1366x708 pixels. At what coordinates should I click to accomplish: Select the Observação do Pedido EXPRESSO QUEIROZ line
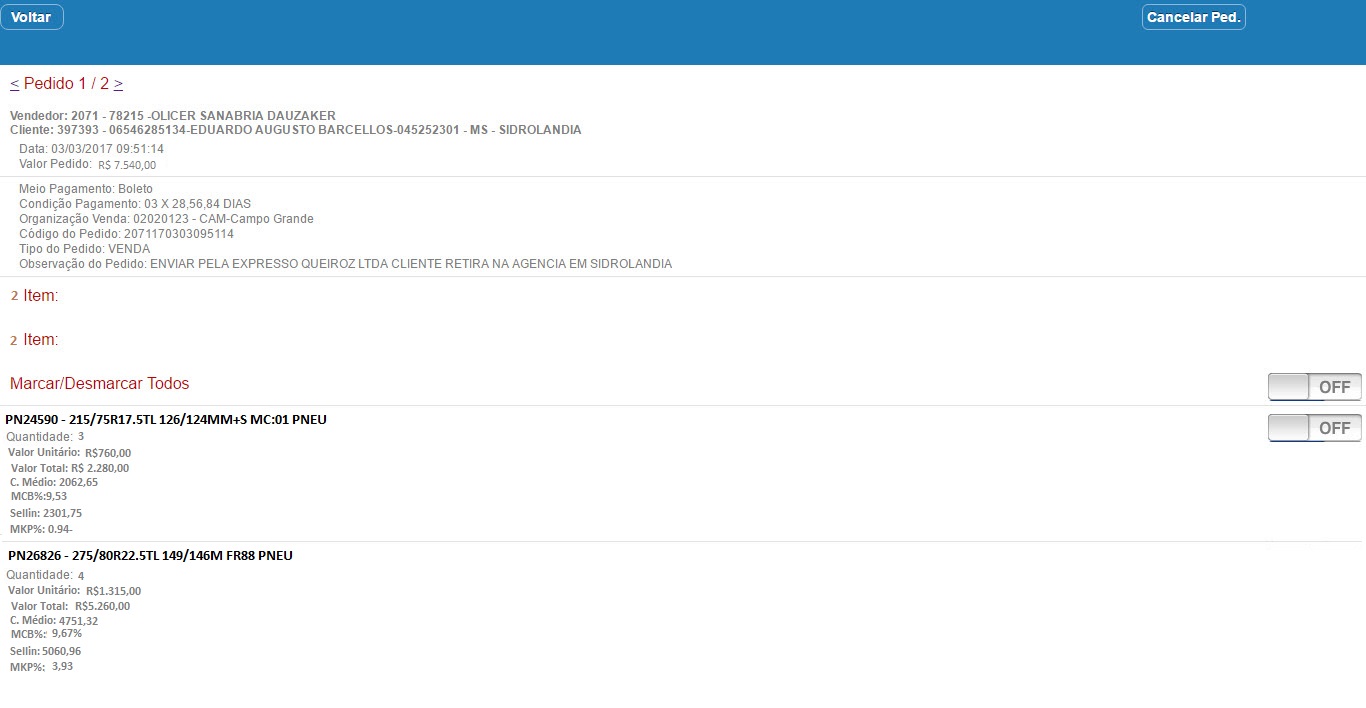[346, 264]
